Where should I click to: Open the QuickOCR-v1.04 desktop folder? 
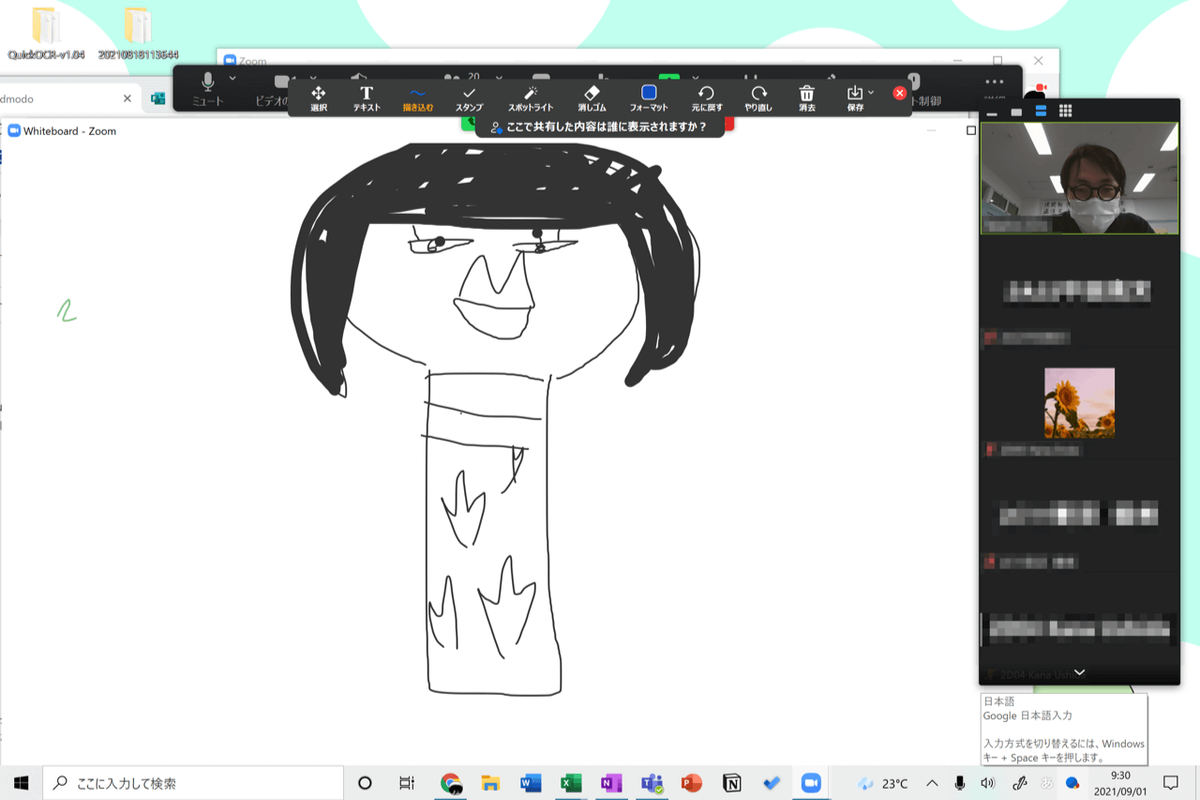[x=44, y=33]
